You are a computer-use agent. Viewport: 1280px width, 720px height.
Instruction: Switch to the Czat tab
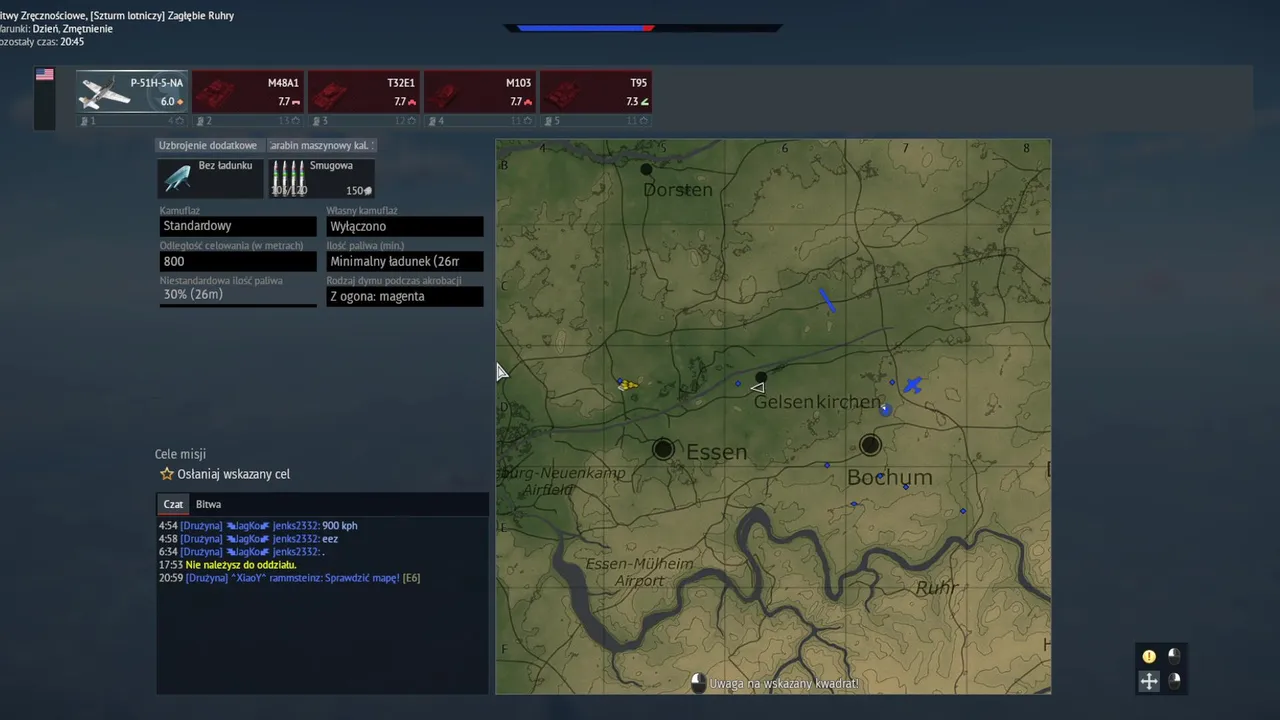click(173, 504)
